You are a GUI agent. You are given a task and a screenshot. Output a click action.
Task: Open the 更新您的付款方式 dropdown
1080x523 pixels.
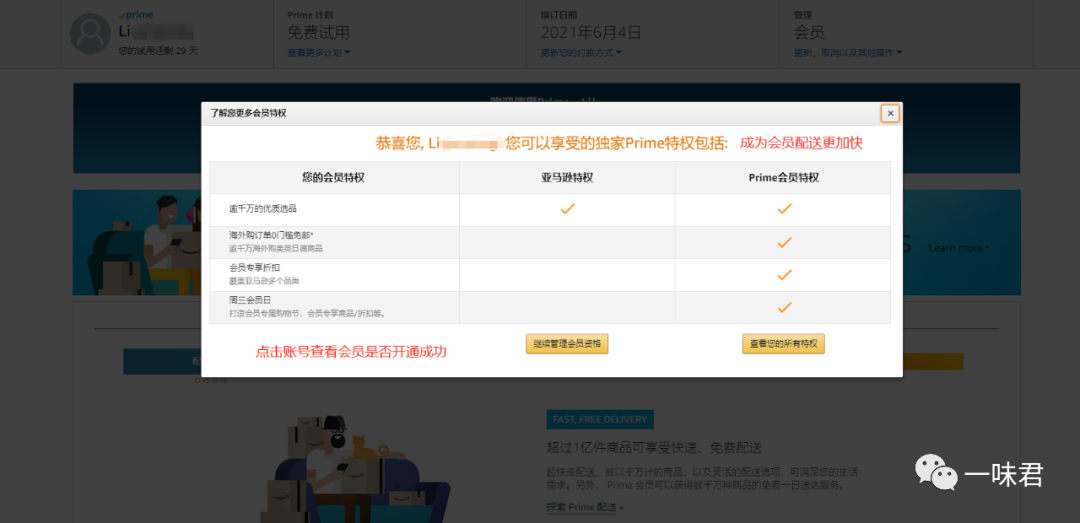[581, 52]
